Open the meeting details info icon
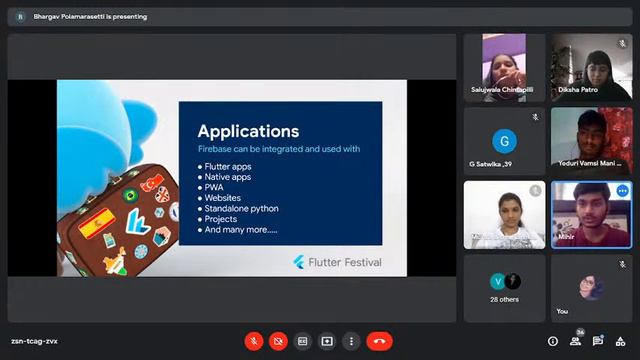 [553, 341]
